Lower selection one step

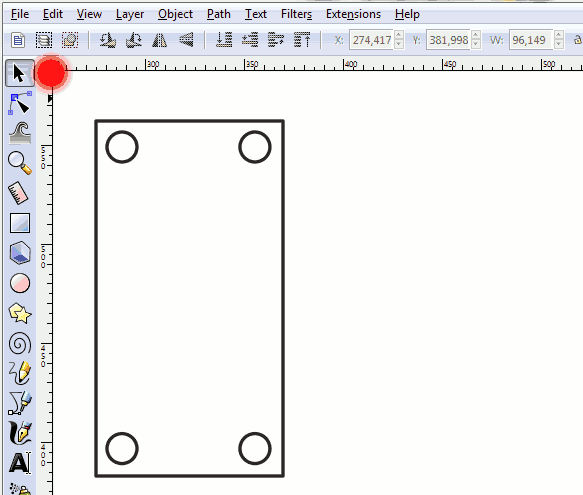point(250,40)
